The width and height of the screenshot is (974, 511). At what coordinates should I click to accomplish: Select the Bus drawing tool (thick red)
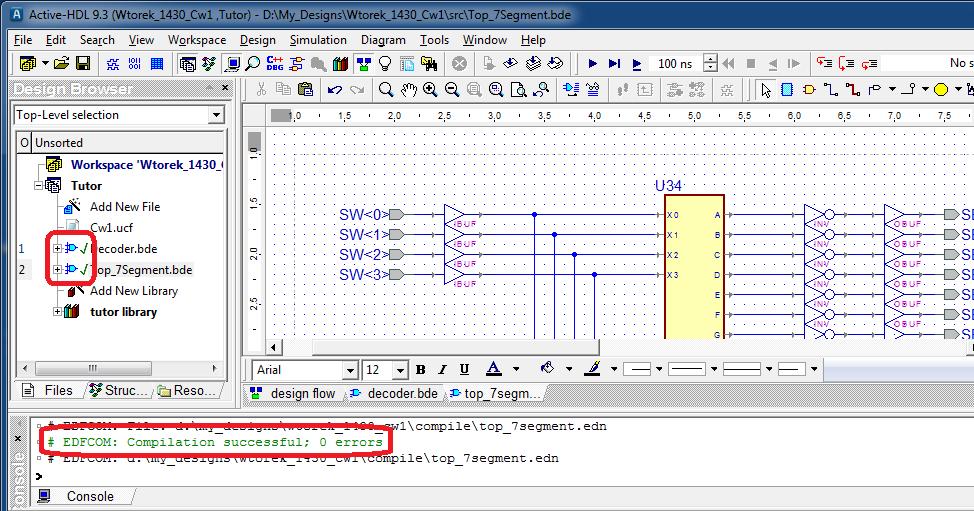pos(853,90)
